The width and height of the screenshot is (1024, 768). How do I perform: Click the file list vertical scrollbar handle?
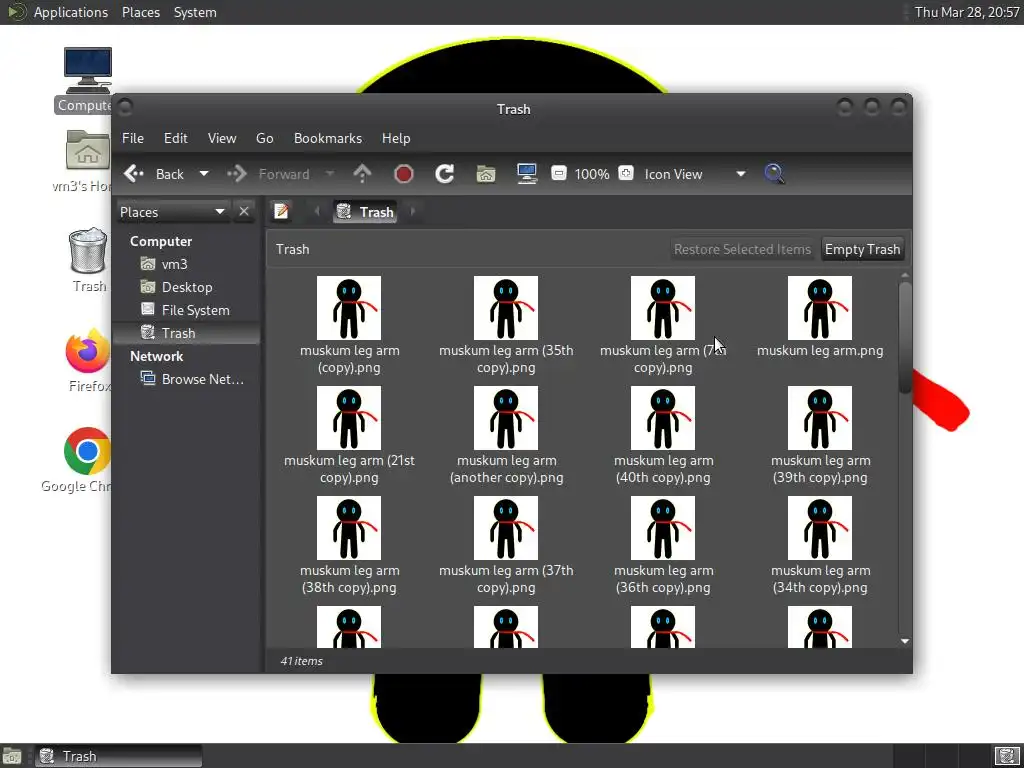coord(904,338)
